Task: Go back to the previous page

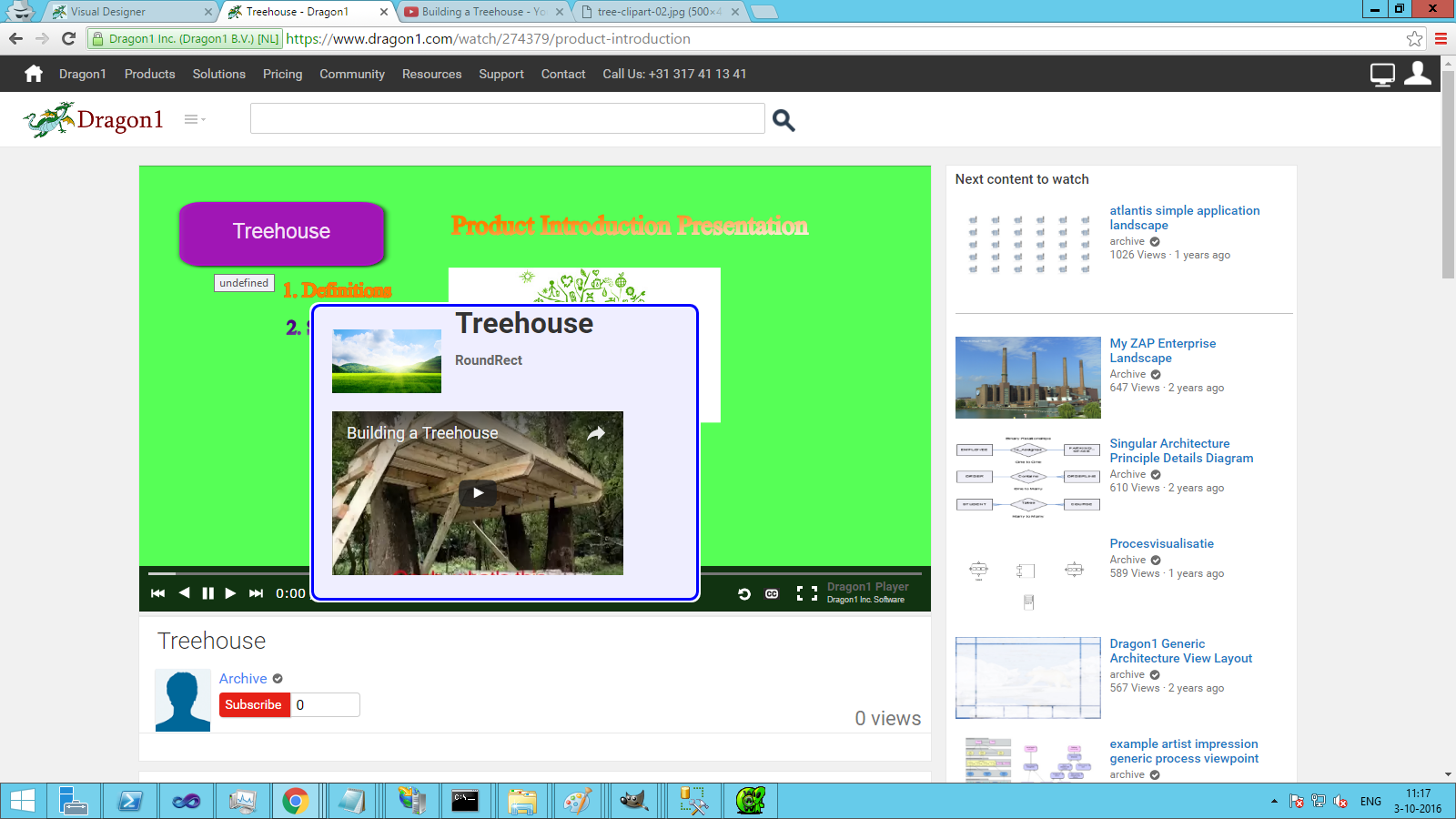Action: (x=15, y=38)
